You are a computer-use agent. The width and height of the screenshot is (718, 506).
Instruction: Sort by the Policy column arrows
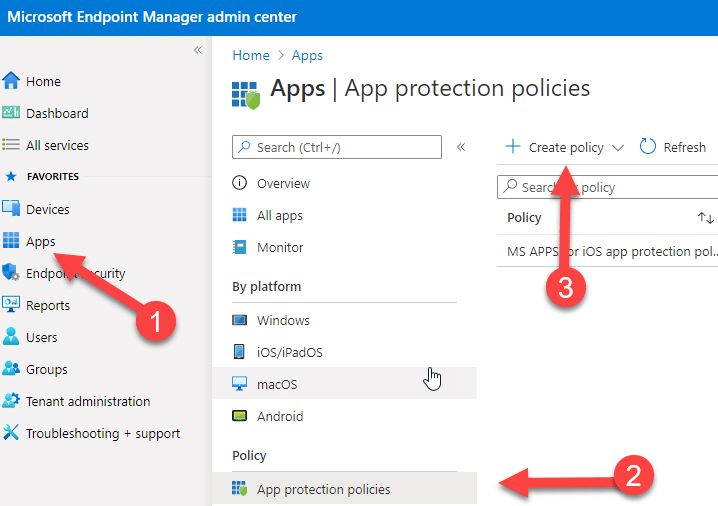pyautogui.click(x=705, y=218)
